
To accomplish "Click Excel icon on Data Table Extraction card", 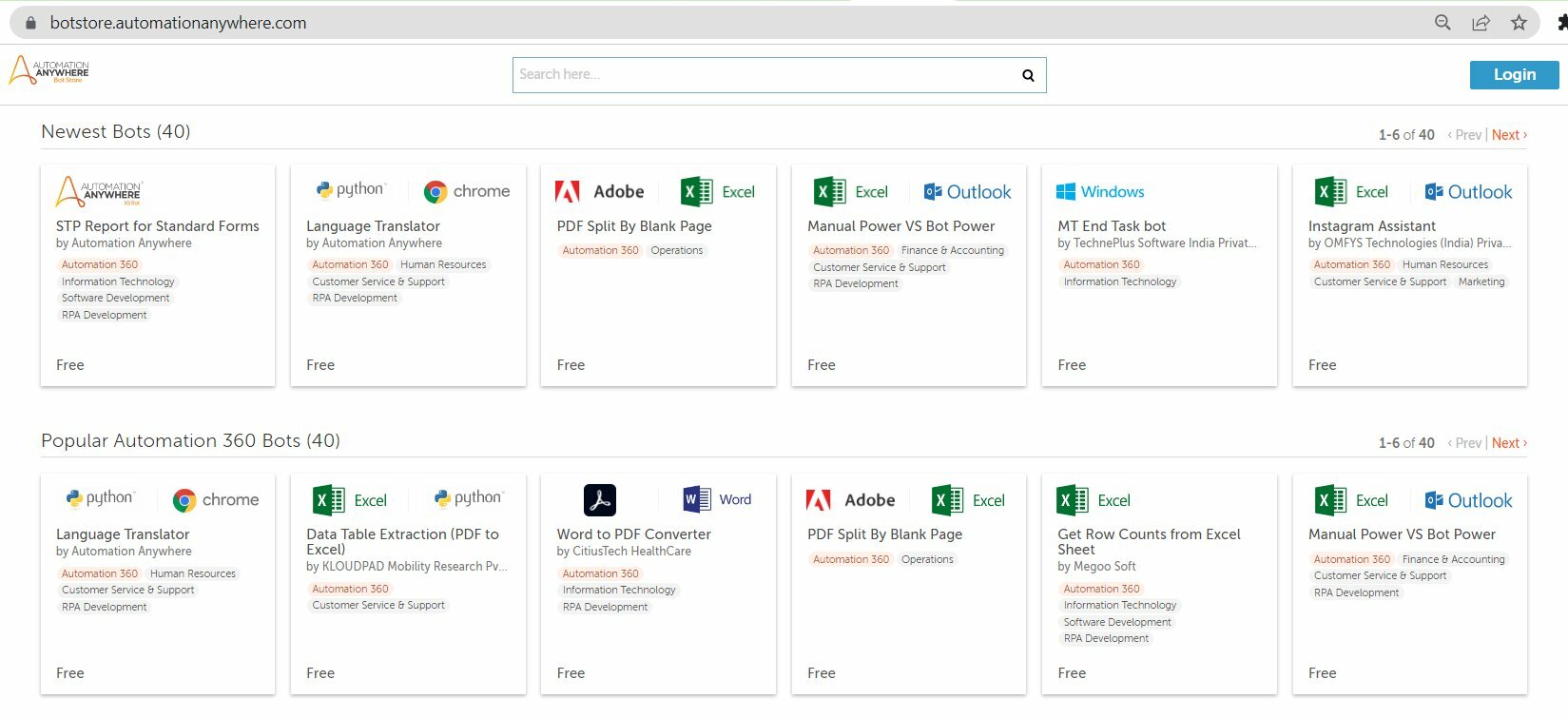I will pyautogui.click(x=350, y=500).
